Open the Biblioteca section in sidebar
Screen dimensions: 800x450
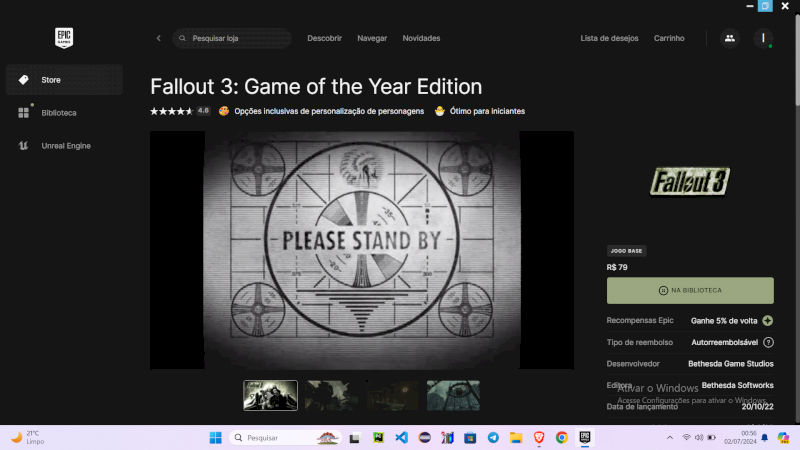pos(58,113)
